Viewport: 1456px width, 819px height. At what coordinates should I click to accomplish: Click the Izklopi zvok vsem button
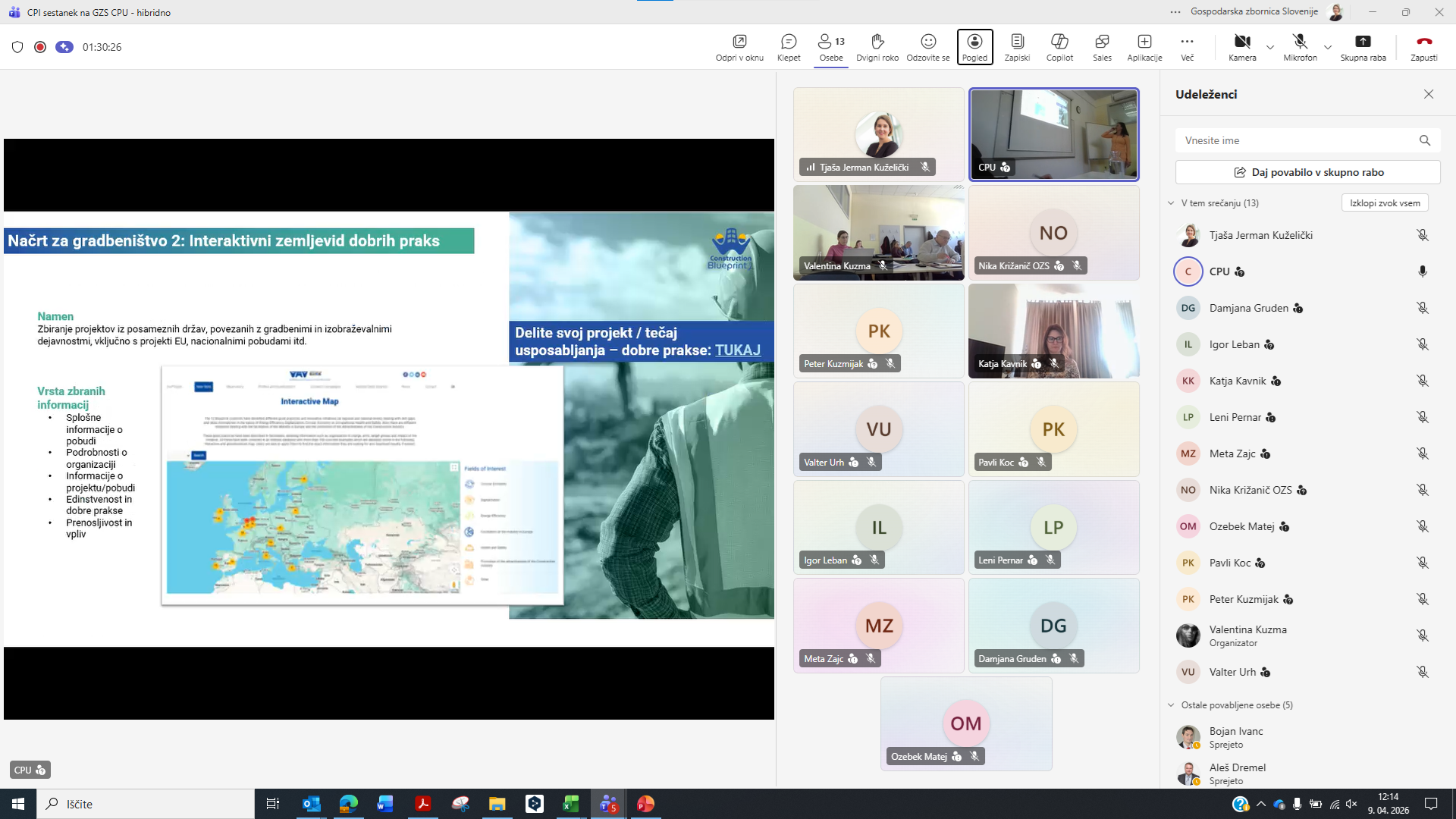pos(1385,203)
